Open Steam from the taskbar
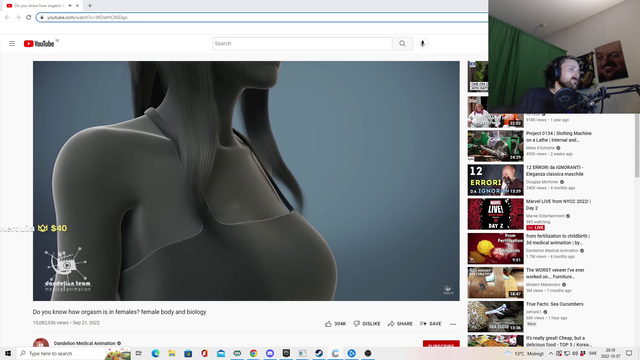 319,353
